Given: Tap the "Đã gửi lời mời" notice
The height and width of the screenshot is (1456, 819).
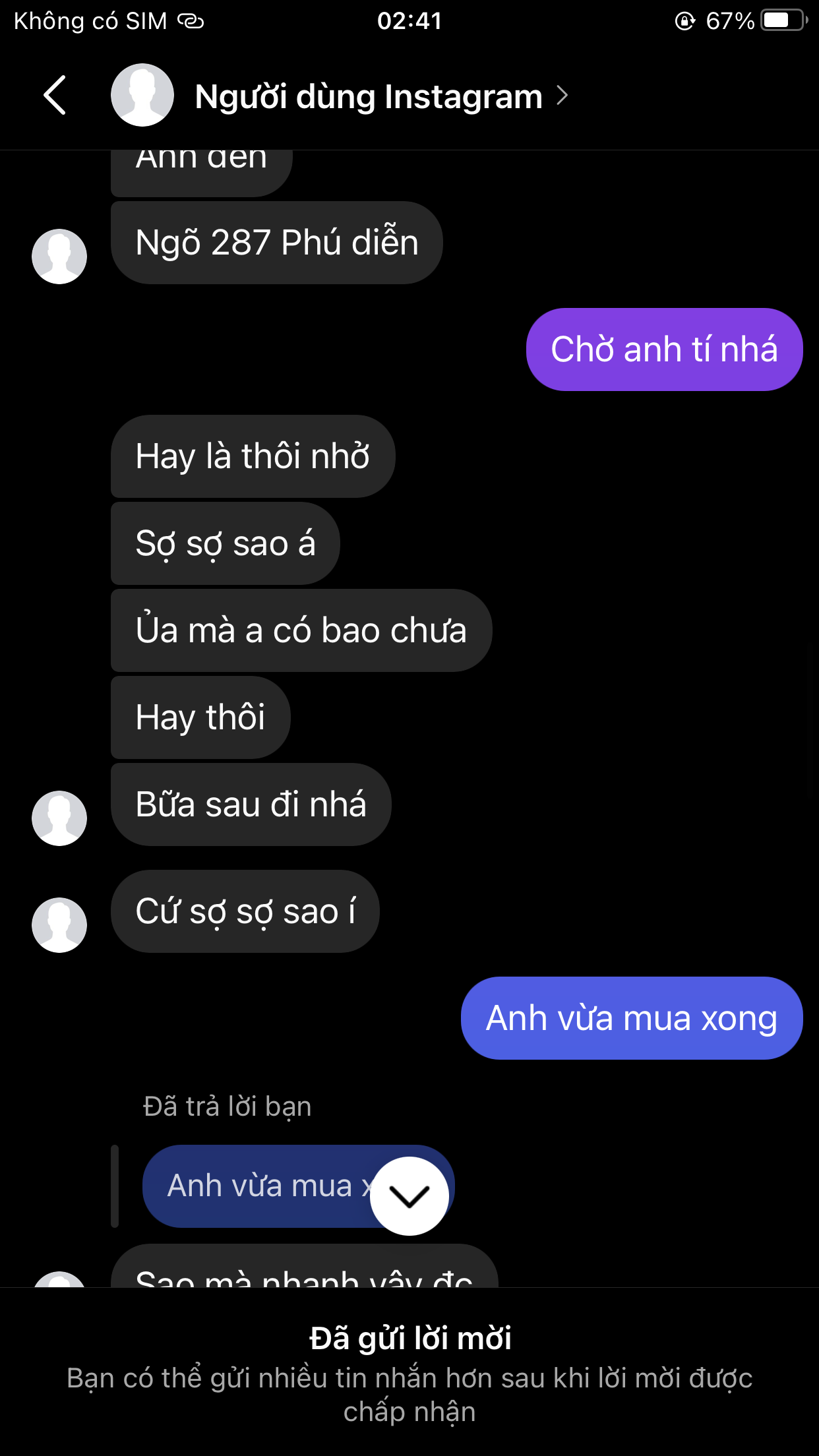Looking at the screenshot, I should [409, 1339].
